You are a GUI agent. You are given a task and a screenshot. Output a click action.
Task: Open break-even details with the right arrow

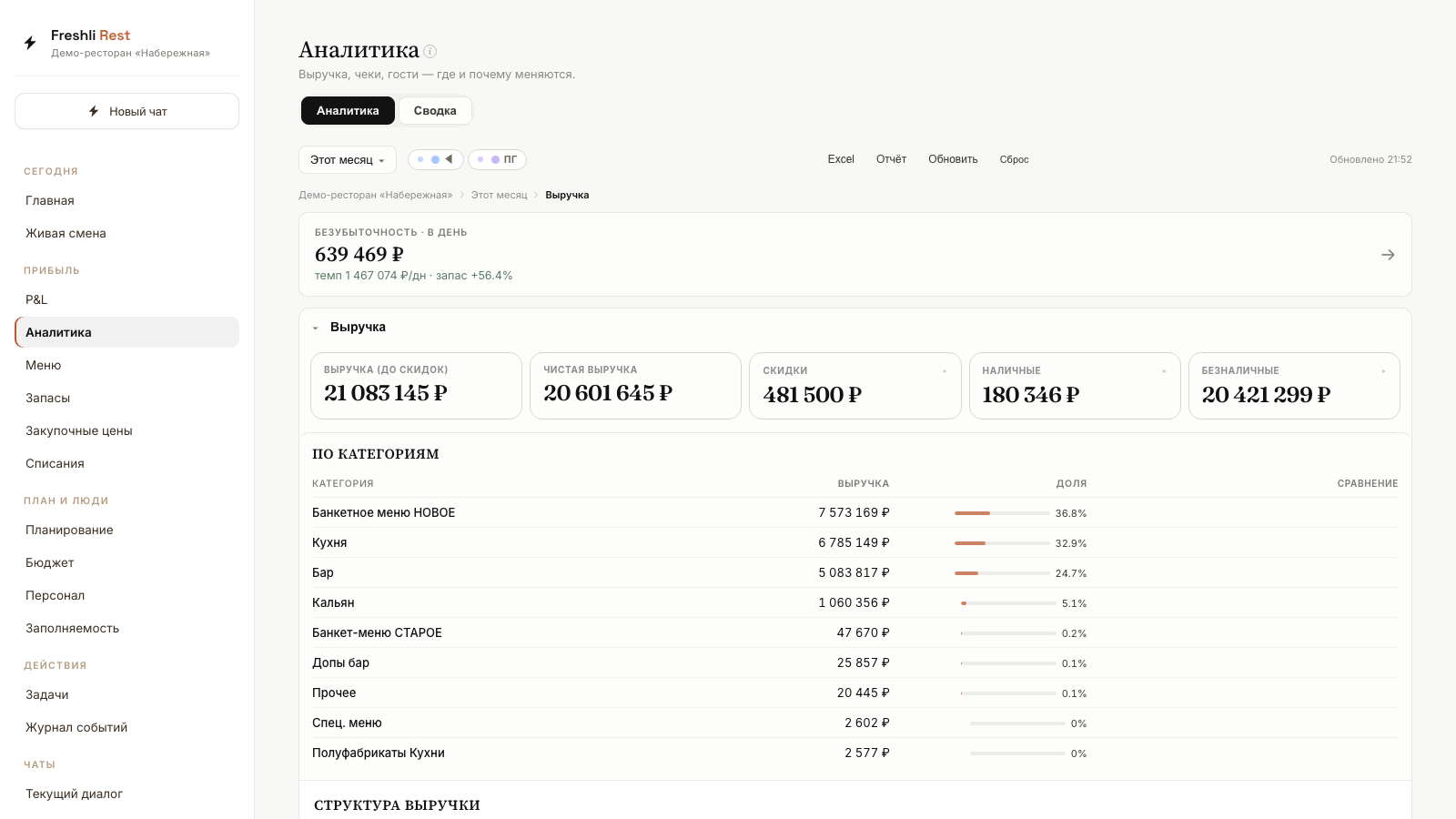click(1388, 255)
